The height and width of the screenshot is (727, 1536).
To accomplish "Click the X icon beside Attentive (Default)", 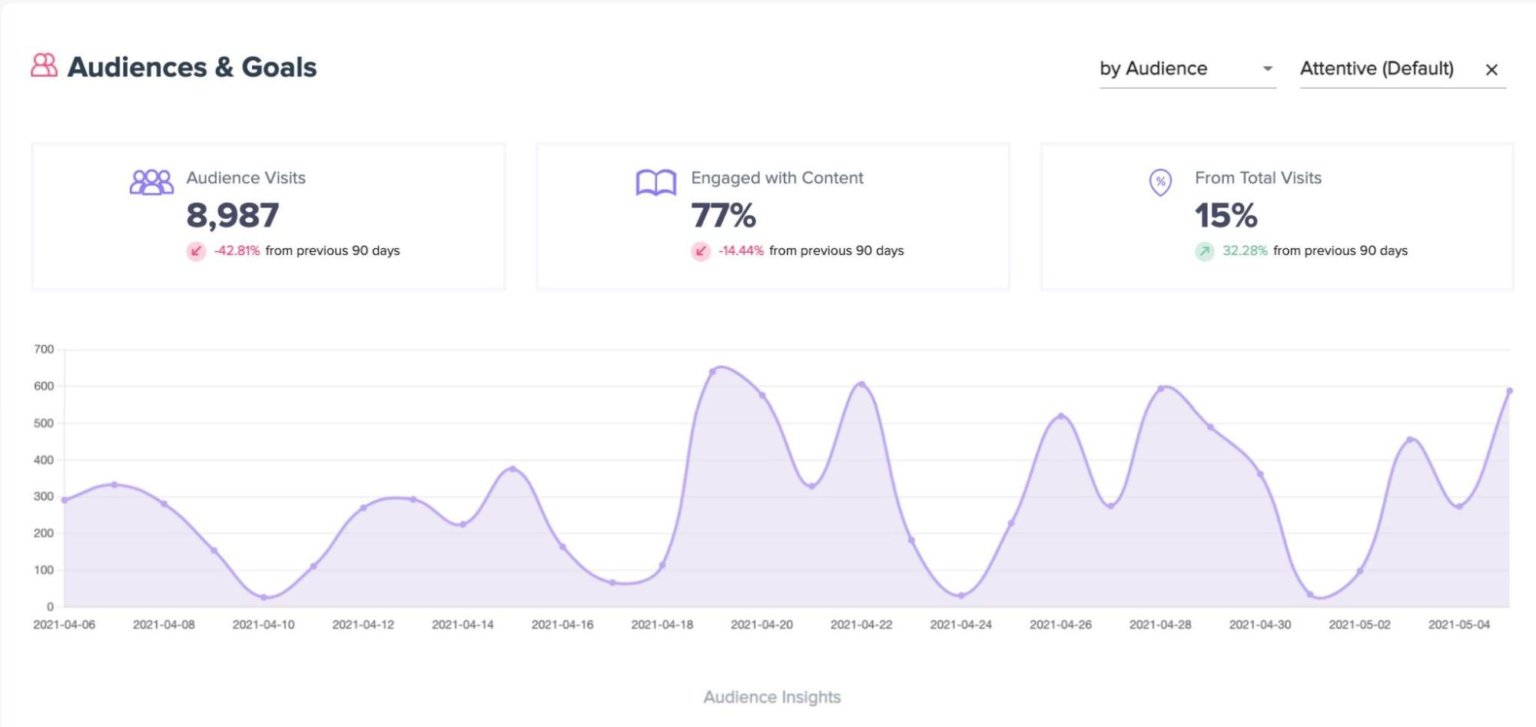I will (1491, 69).
